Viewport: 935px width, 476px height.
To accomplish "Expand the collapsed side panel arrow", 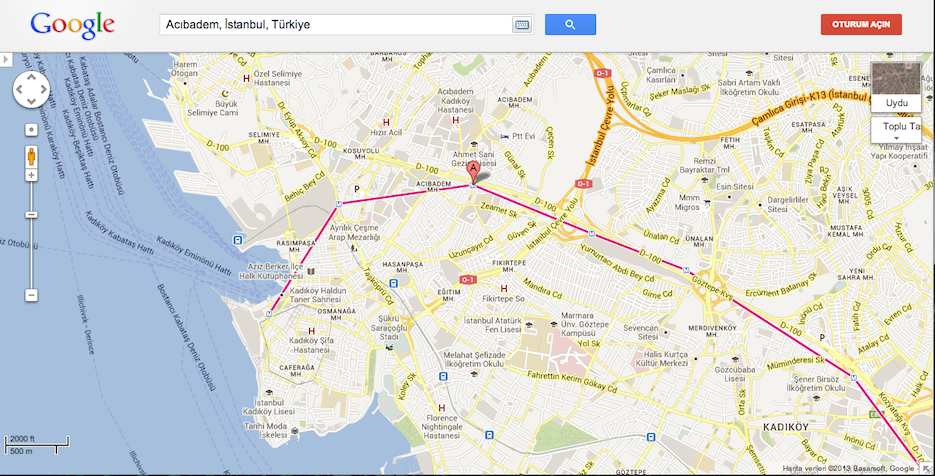I will (5, 59).
